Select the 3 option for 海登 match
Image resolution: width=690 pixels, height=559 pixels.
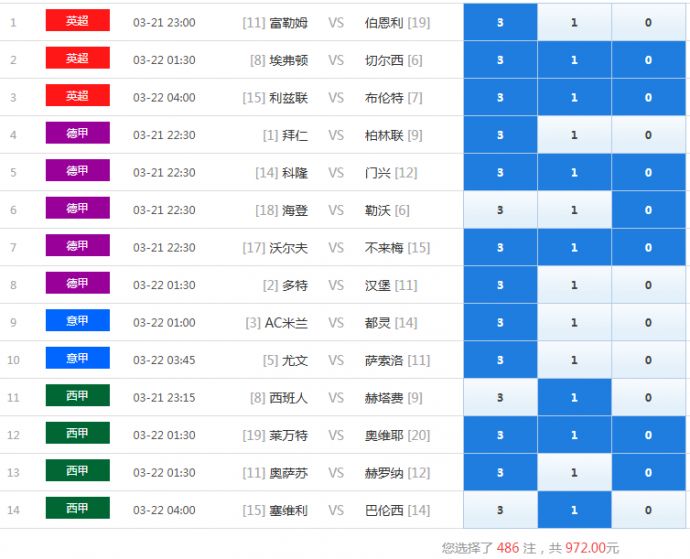pos(500,210)
